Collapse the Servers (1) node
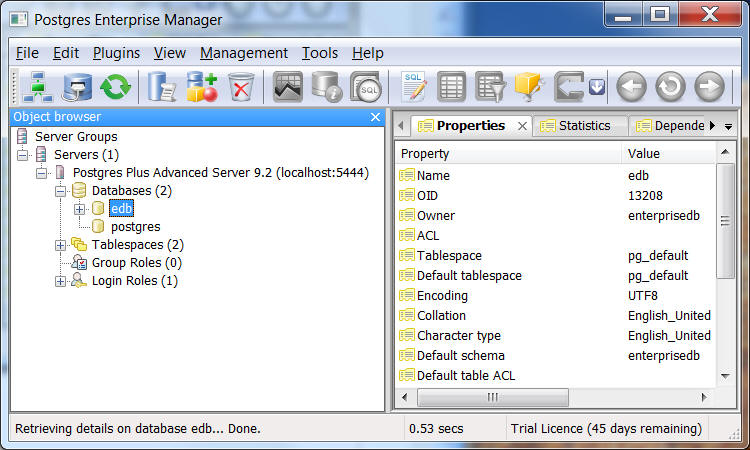 coord(22,155)
